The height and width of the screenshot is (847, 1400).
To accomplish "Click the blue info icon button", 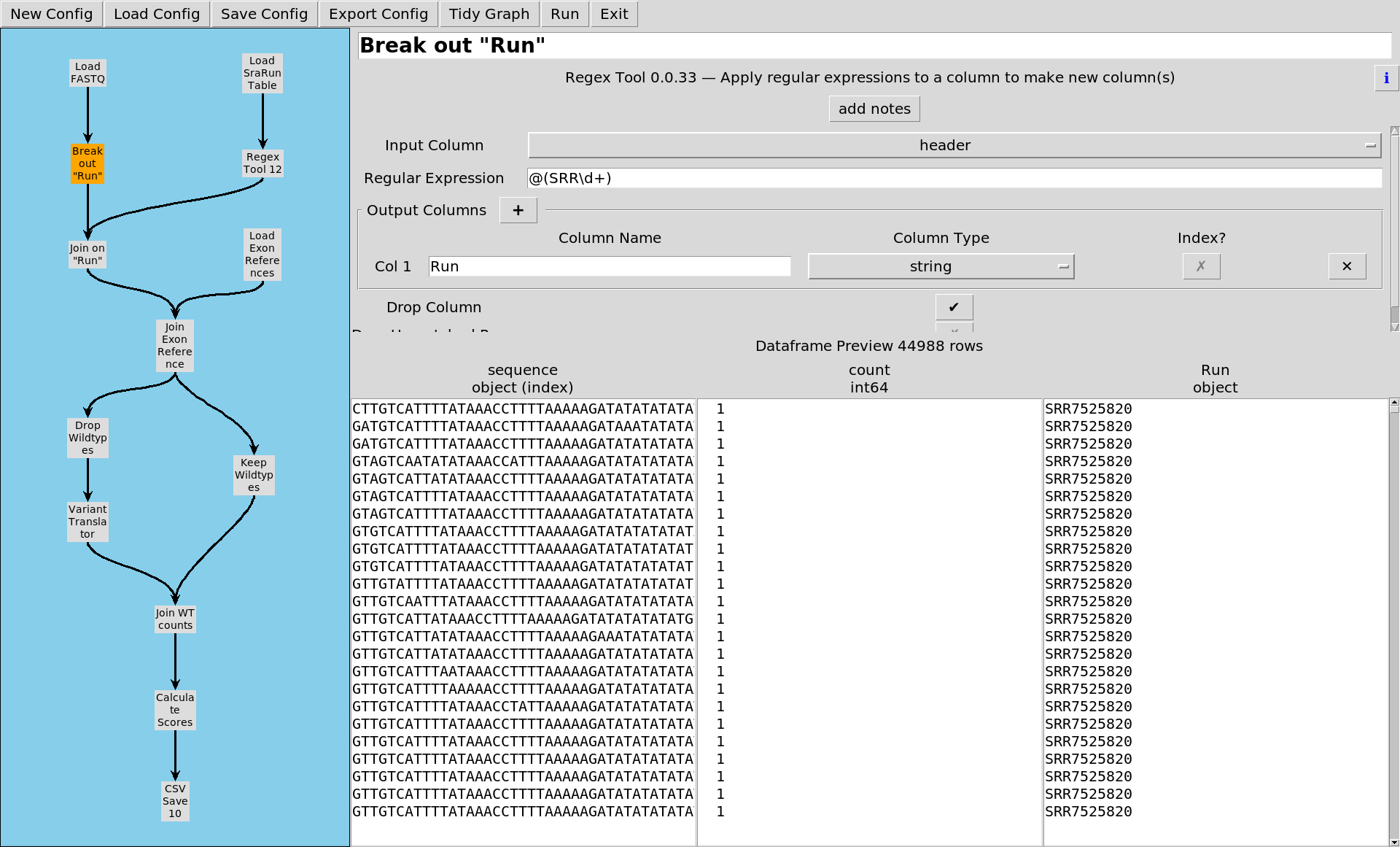I will (1385, 78).
